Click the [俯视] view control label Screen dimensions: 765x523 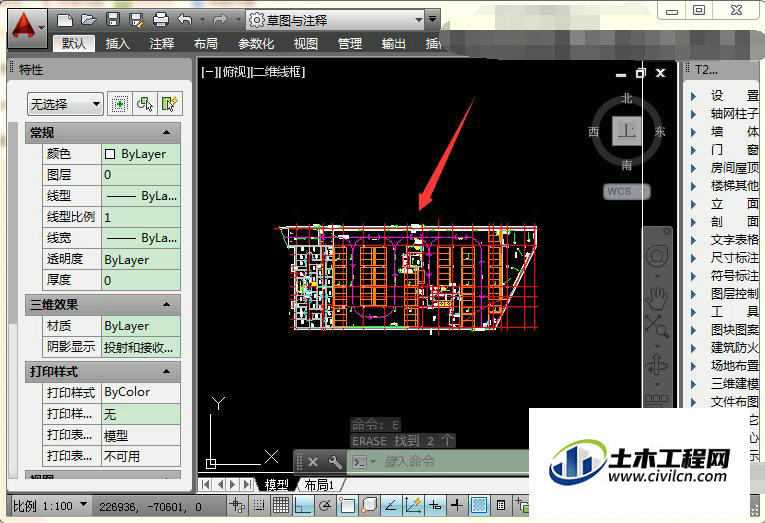[x=233, y=72]
